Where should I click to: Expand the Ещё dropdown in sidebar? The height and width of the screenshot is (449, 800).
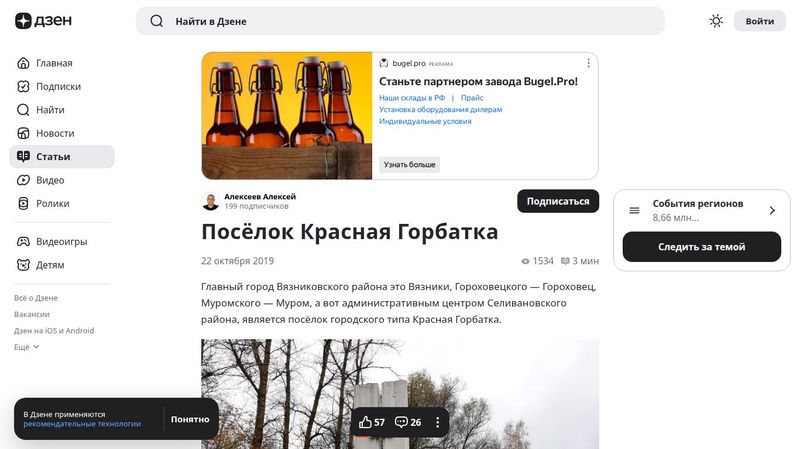[26, 347]
